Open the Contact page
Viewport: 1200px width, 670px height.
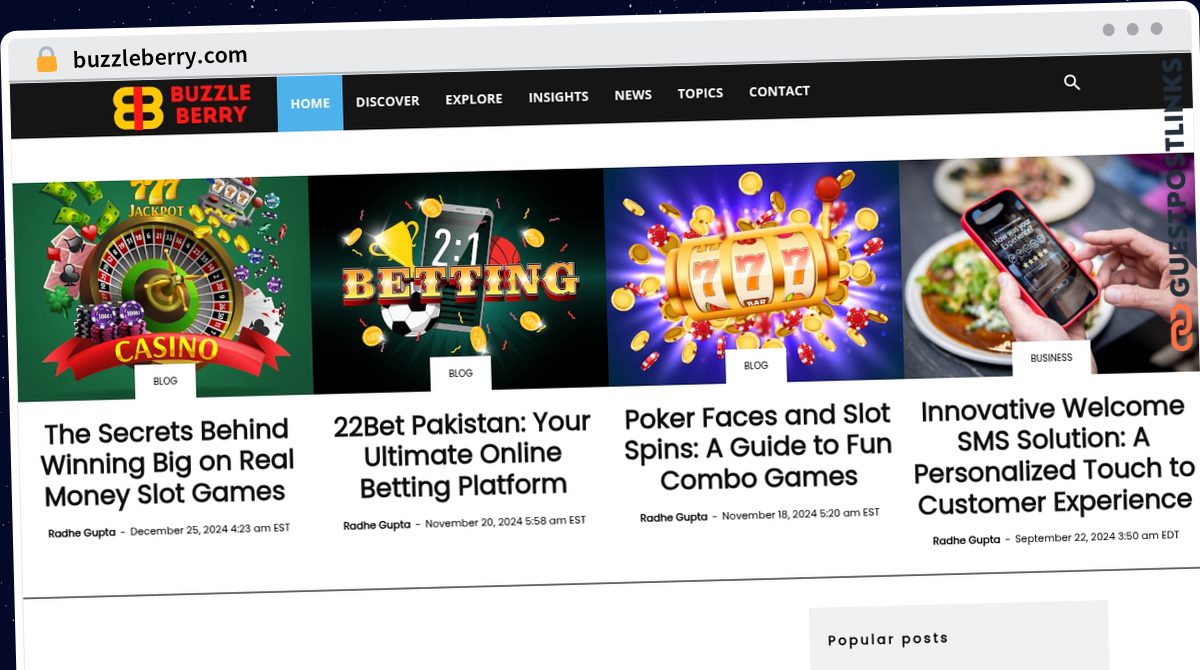click(x=779, y=91)
